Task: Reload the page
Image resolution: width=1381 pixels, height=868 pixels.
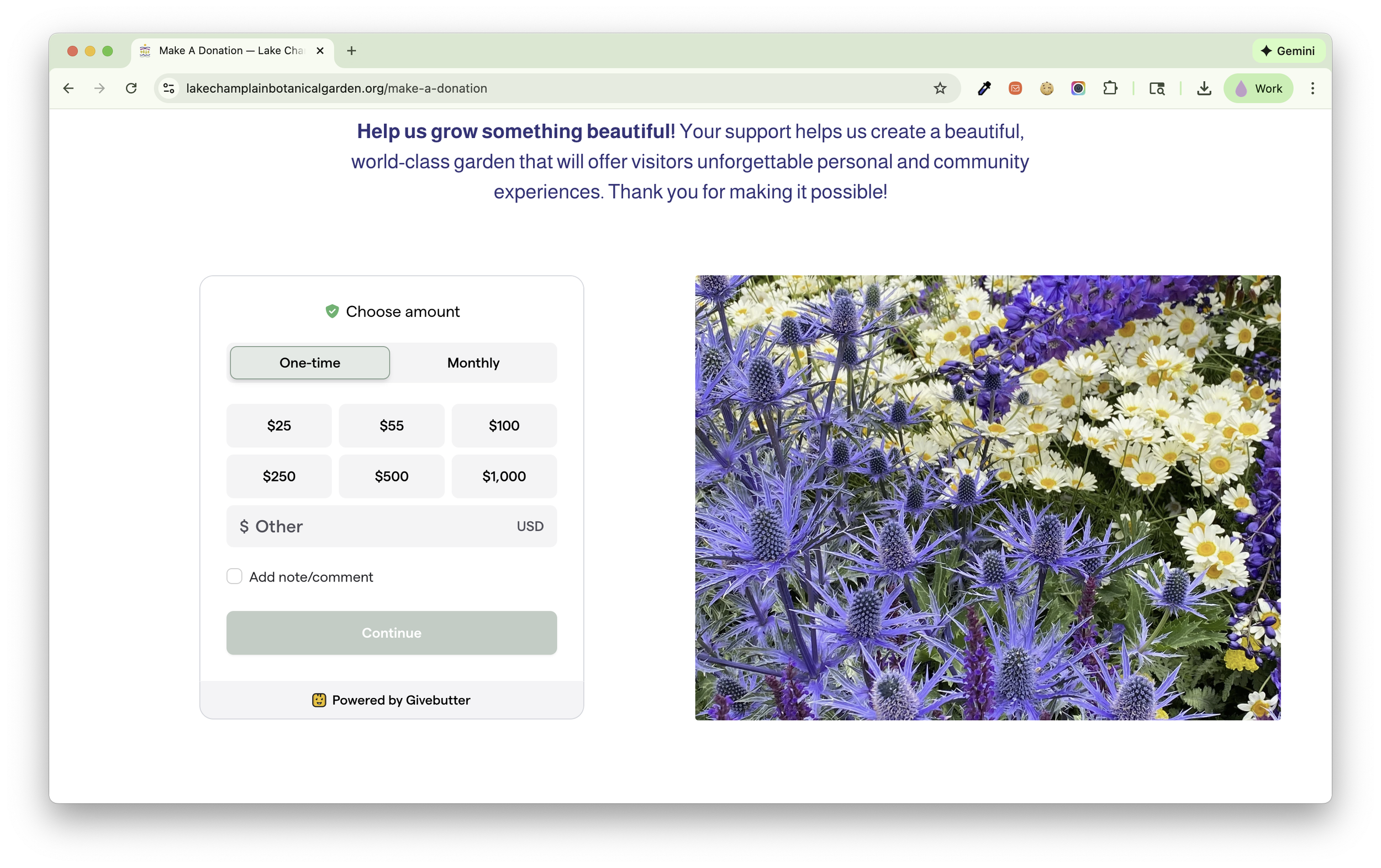Action: (131, 88)
